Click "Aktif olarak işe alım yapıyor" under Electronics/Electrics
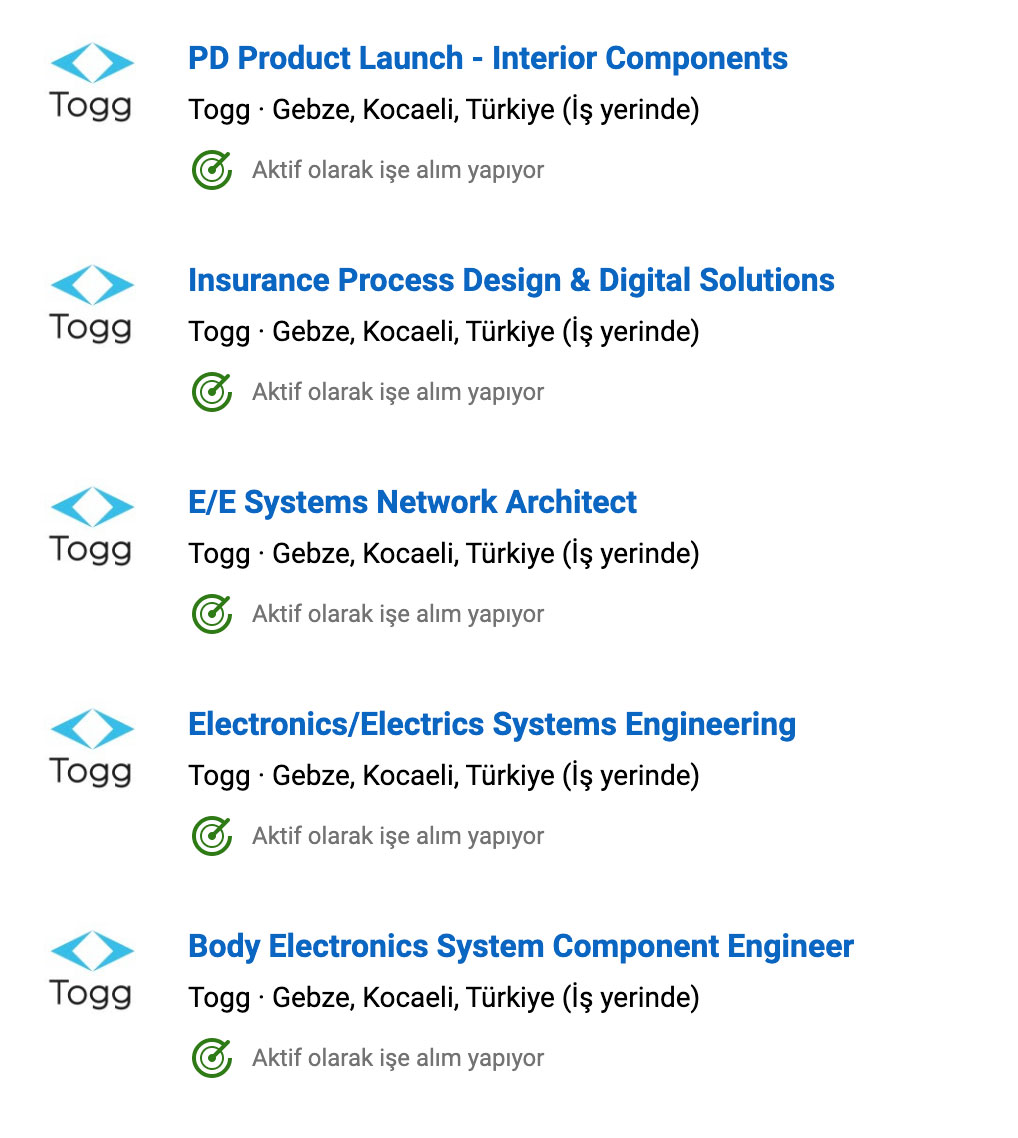Screen dimensions: 1018x1138 [x=397, y=836]
